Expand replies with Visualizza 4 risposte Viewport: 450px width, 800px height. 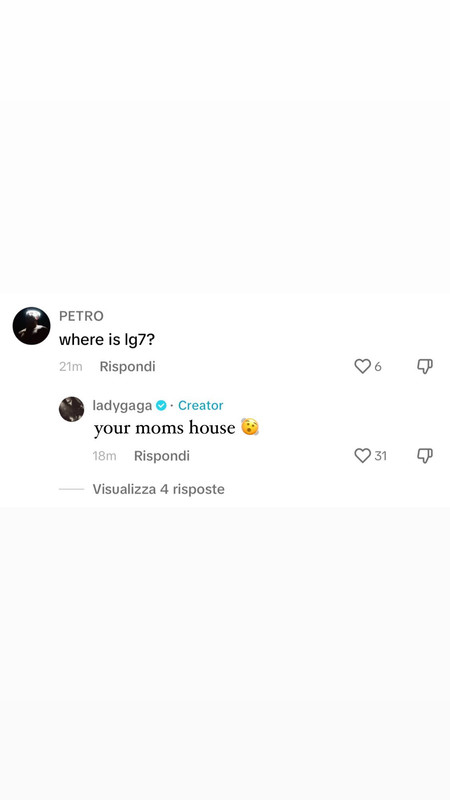(158, 489)
